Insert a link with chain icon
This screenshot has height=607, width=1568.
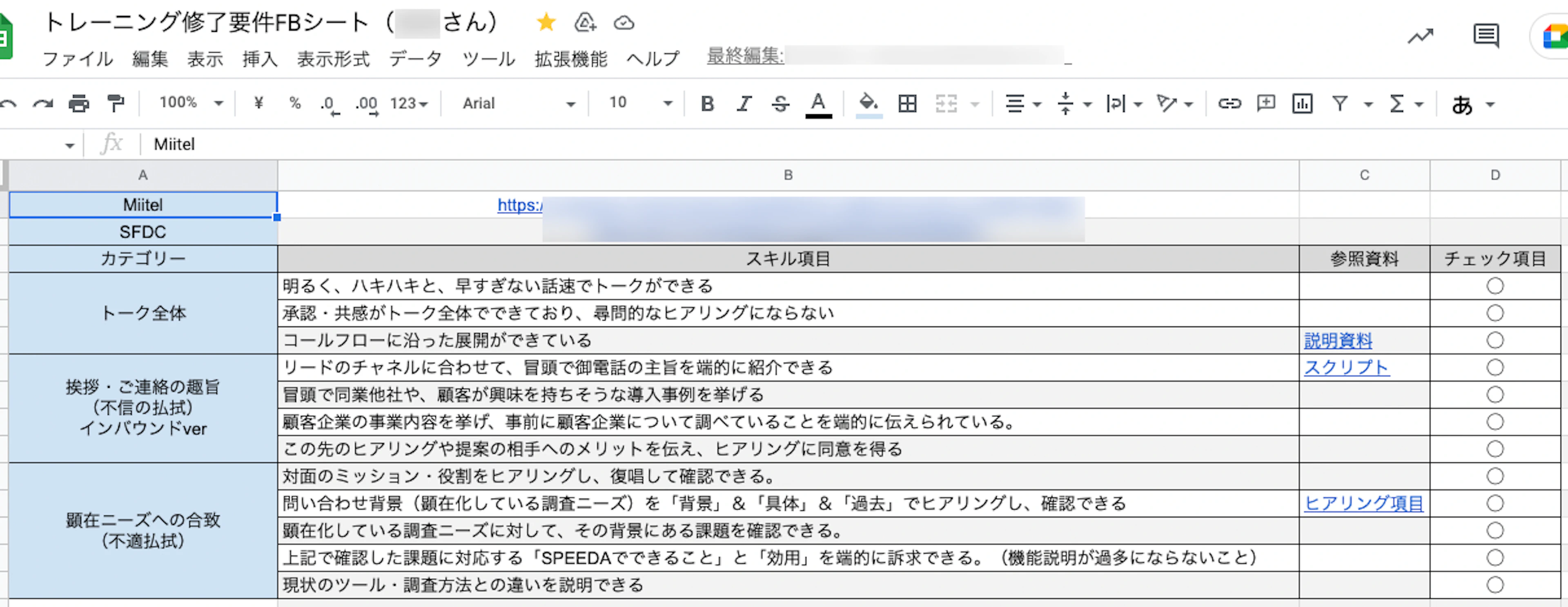coord(1229,104)
